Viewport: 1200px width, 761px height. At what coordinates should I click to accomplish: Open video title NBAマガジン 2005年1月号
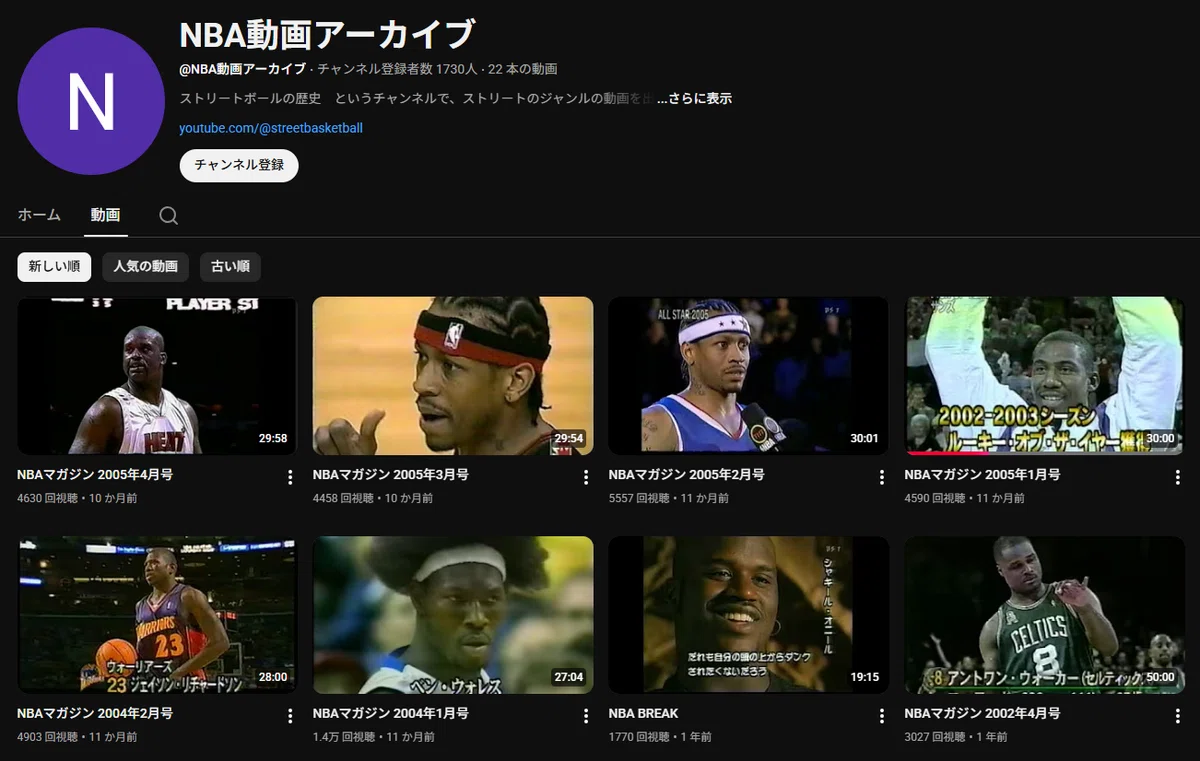coord(983,474)
